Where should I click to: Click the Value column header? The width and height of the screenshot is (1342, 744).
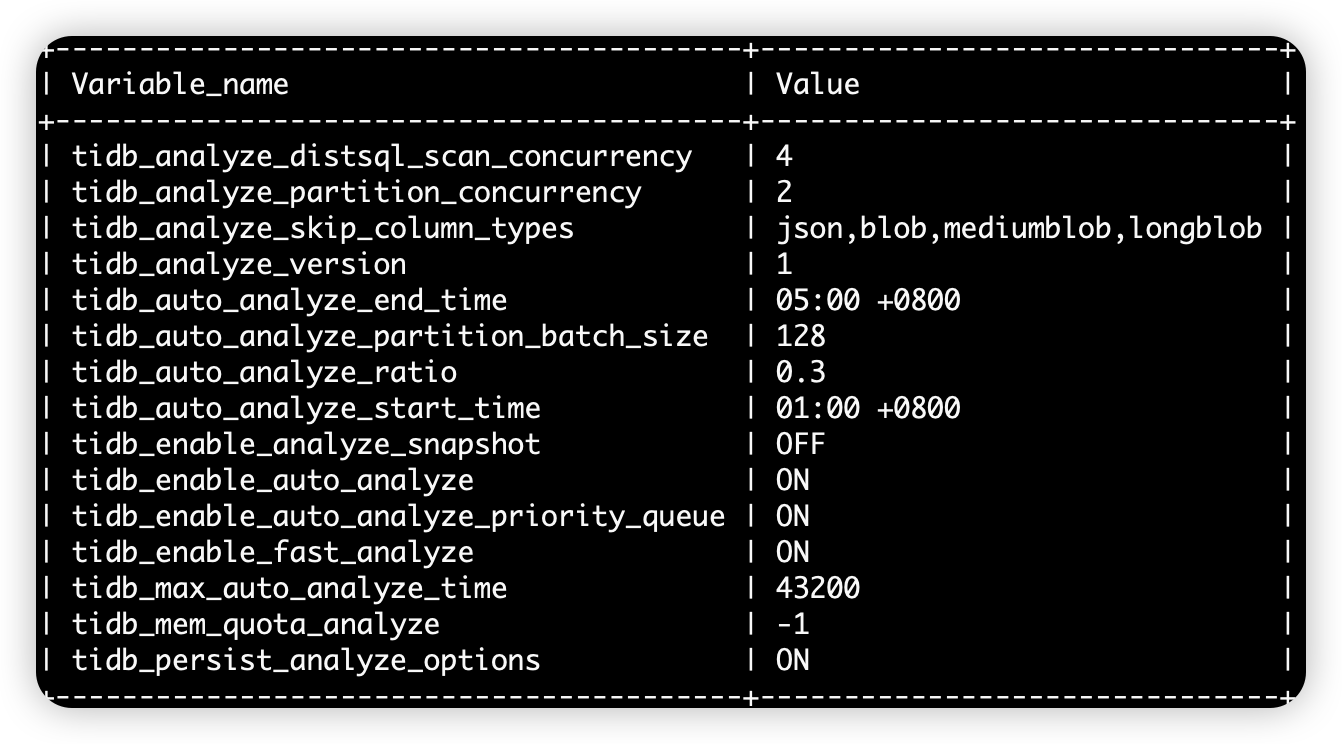[x=818, y=83]
